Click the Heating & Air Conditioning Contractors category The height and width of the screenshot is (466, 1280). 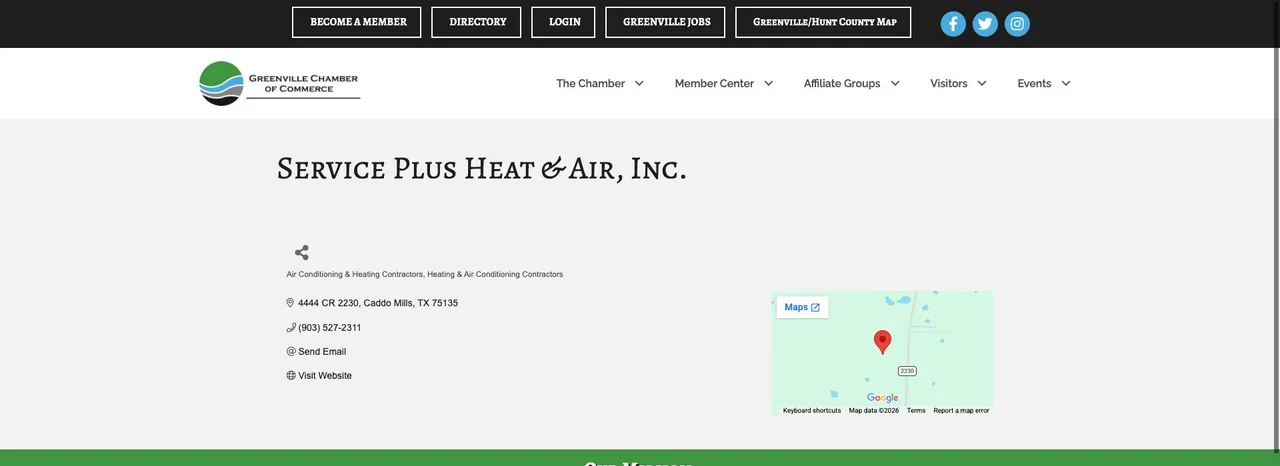(x=495, y=274)
